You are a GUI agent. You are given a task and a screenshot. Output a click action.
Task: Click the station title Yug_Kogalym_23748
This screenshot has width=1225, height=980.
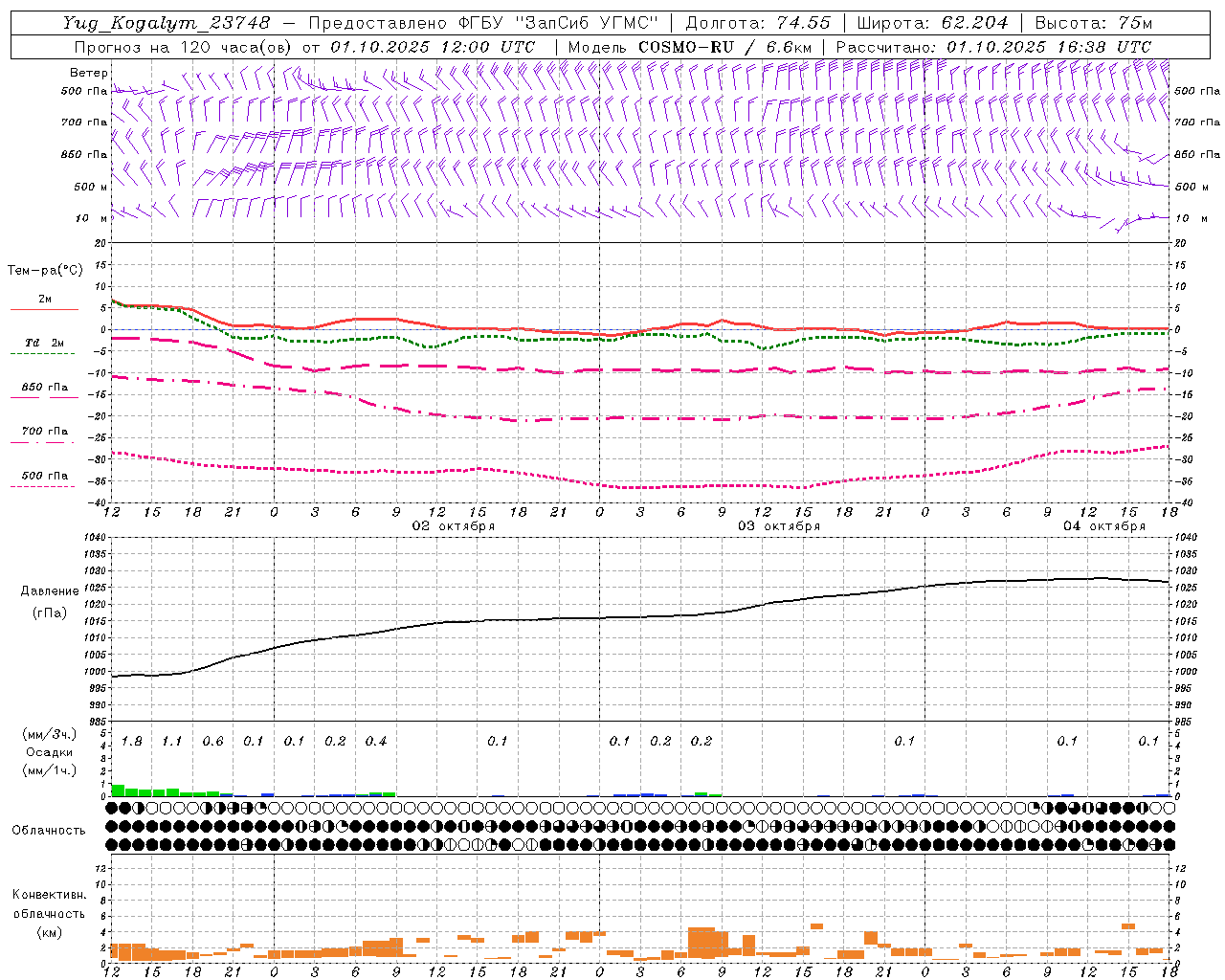(167, 23)
